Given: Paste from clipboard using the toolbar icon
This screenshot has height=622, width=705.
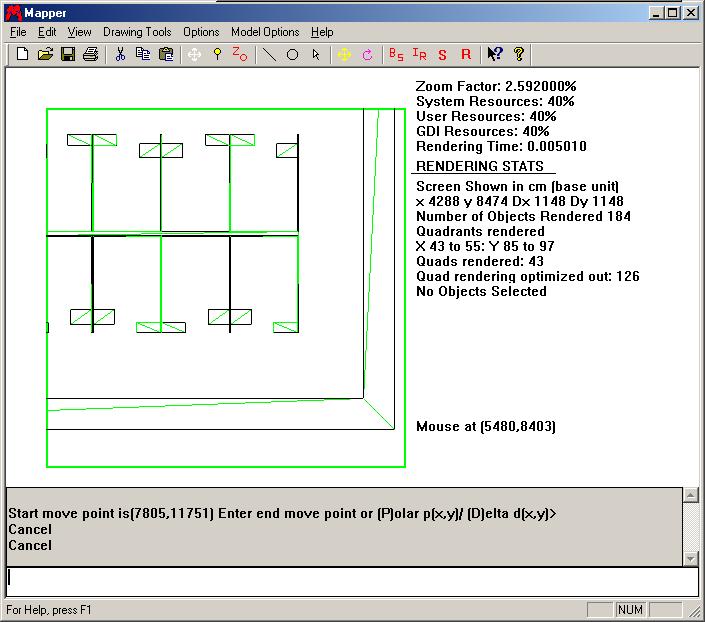Looking at the screenshot, I should pyautogui.click(x=166, y=54).
